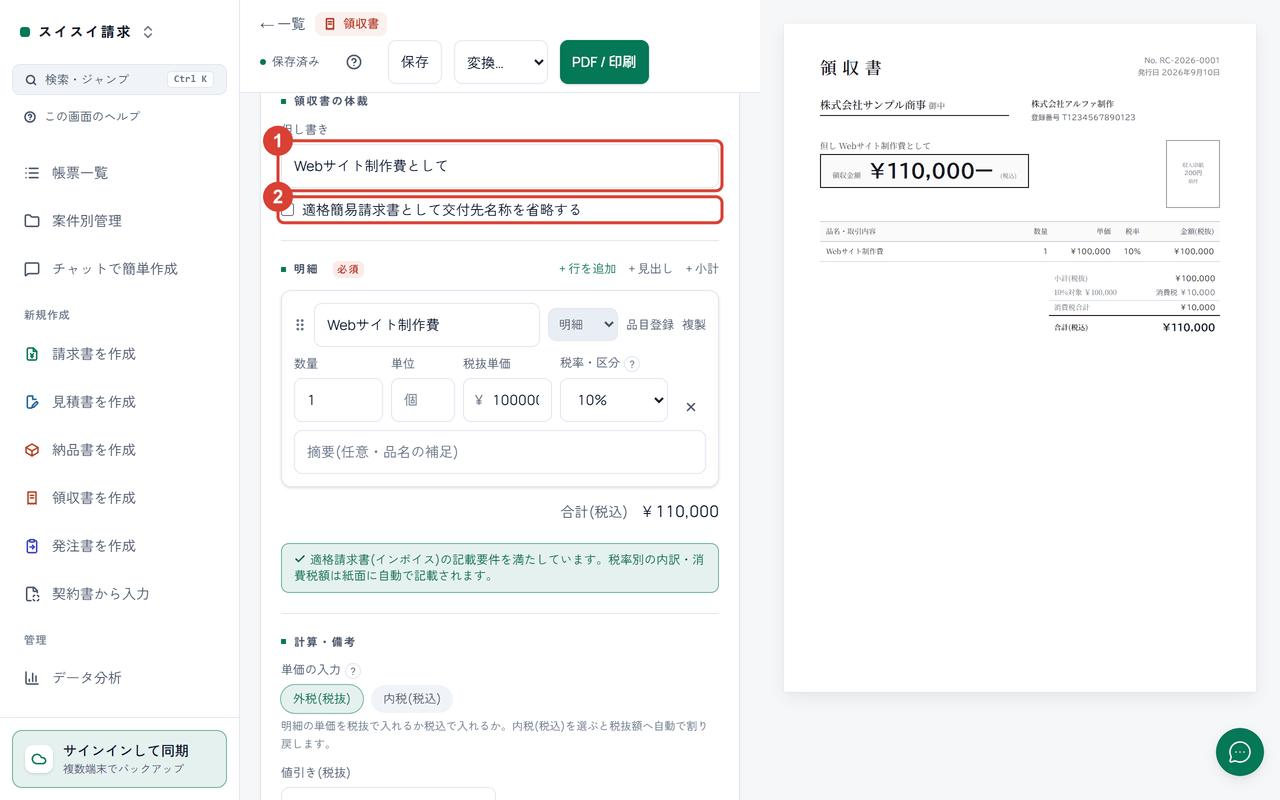Click + 見出し to add a heading

click(x=651, y=269)
